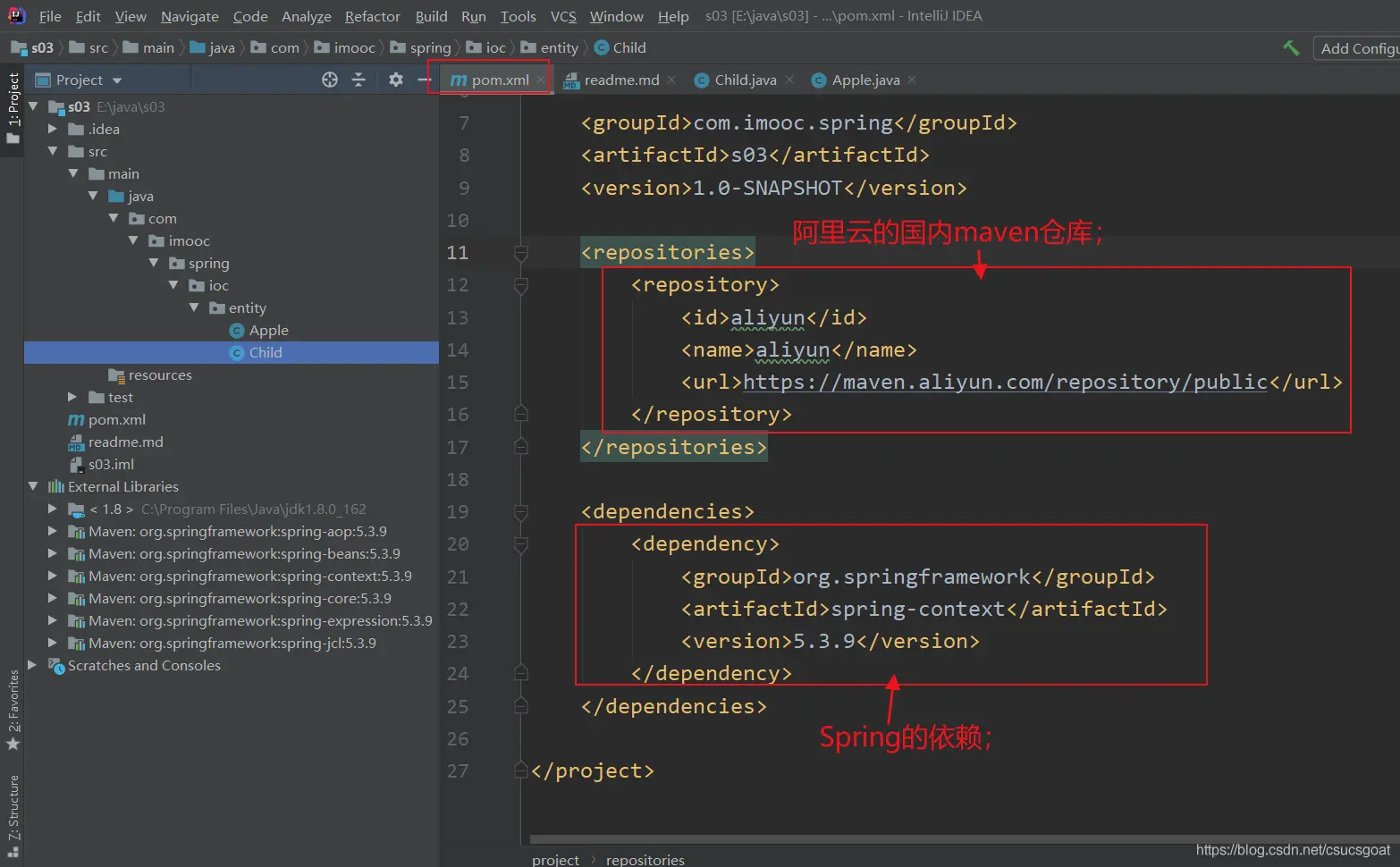This screenshot has height=867, width=1400.
Task: Click the locate file target icon
Action: pos(330,80)
